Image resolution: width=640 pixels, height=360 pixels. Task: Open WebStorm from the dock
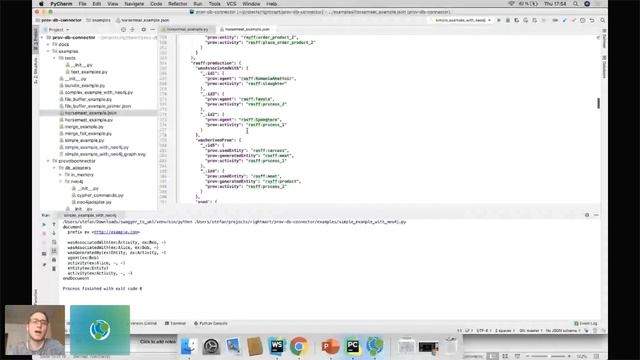(277, 346)
